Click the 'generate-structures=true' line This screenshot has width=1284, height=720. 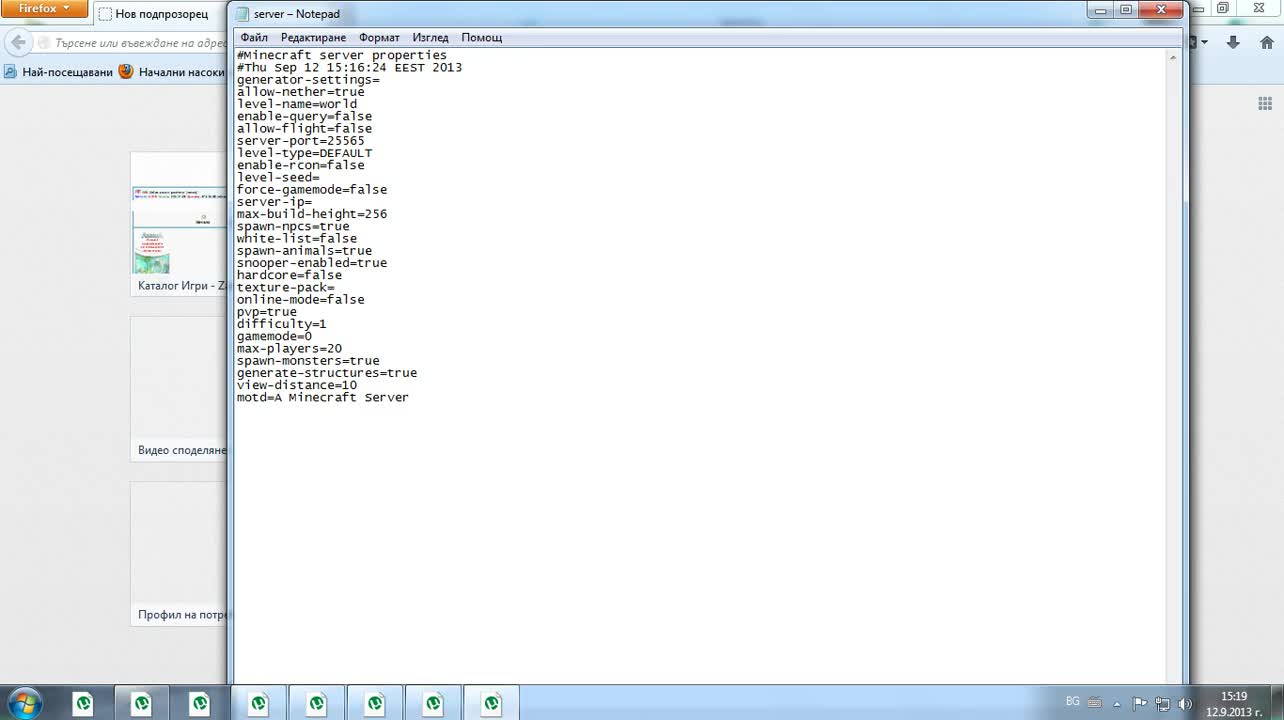[327, 373]
